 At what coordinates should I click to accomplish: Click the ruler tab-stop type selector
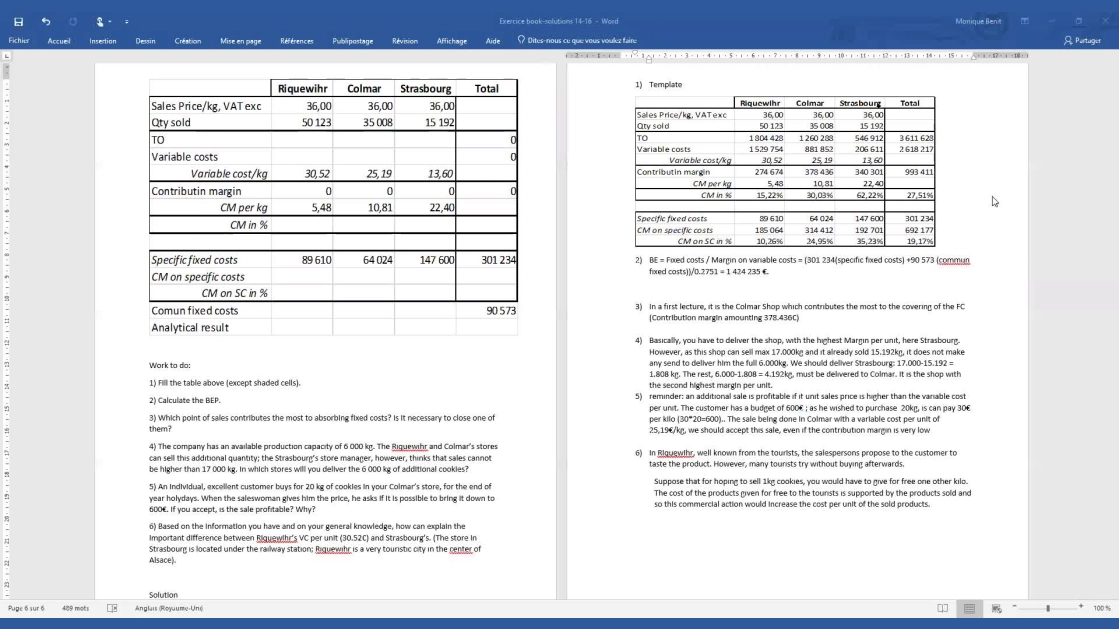pos(6,56)
